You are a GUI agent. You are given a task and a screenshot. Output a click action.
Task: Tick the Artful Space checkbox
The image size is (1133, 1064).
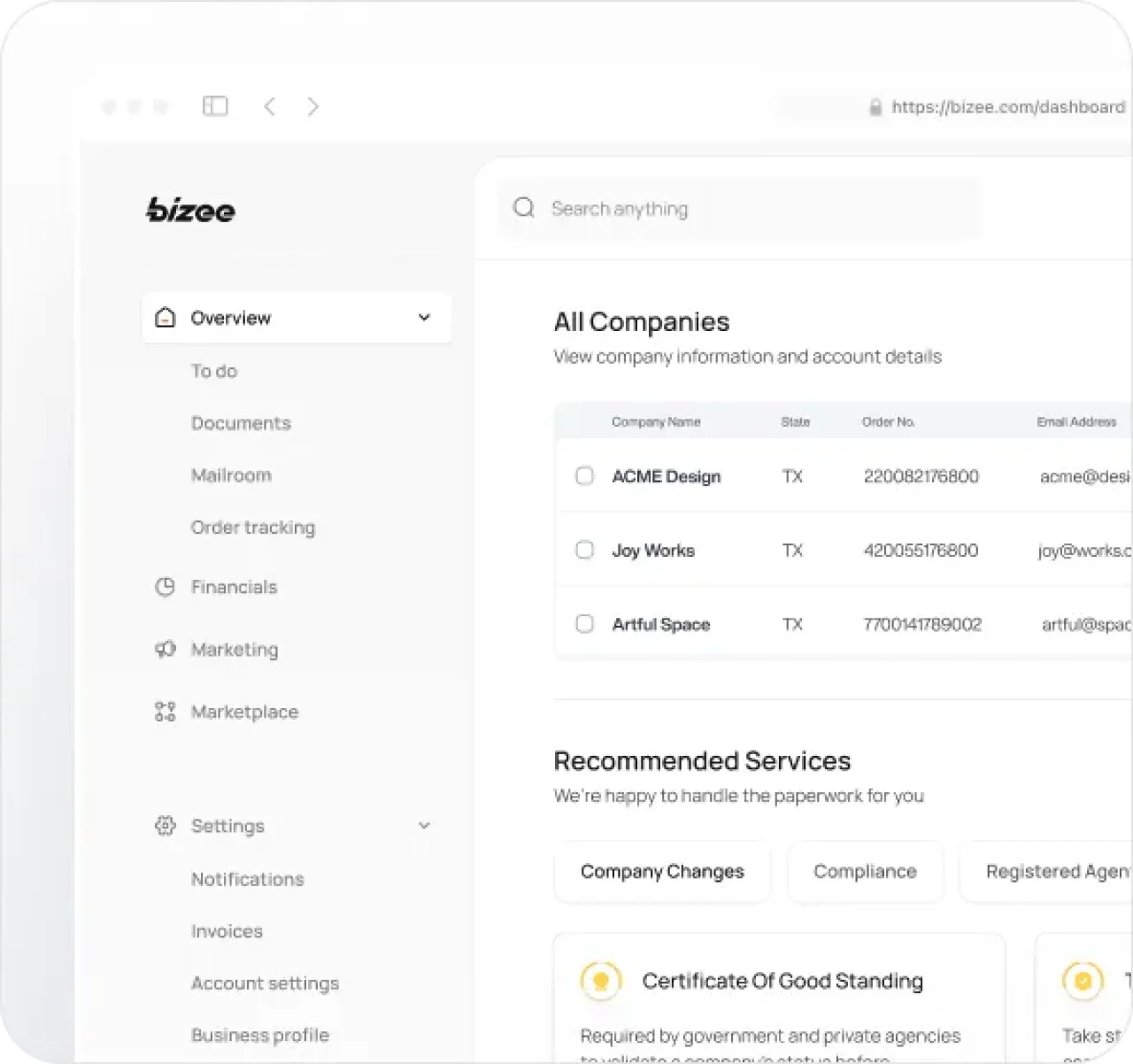[584, 624]
